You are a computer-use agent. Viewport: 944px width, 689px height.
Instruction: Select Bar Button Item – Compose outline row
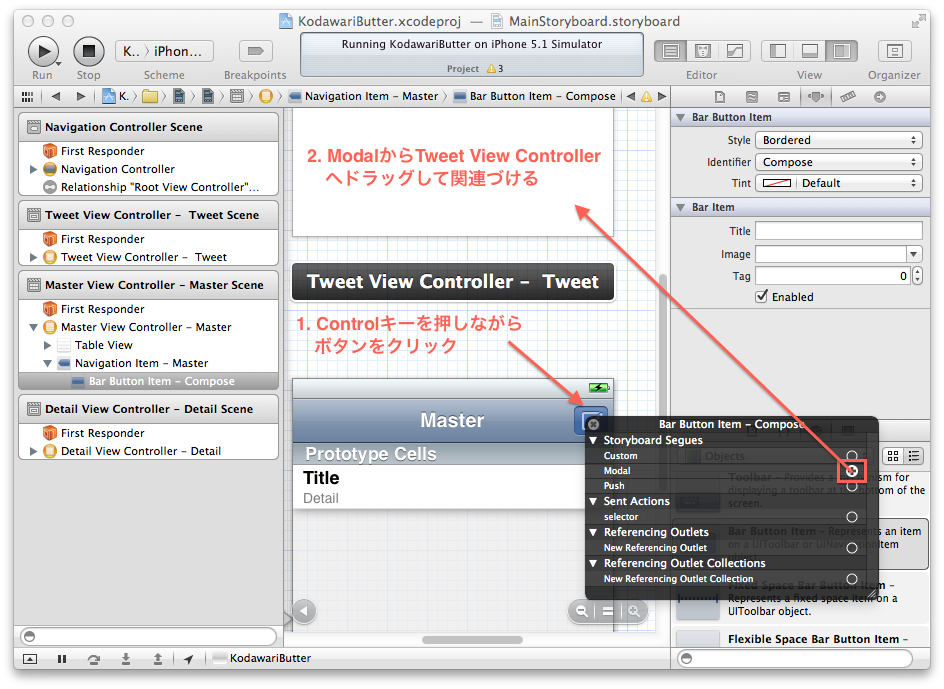(149, 381)
